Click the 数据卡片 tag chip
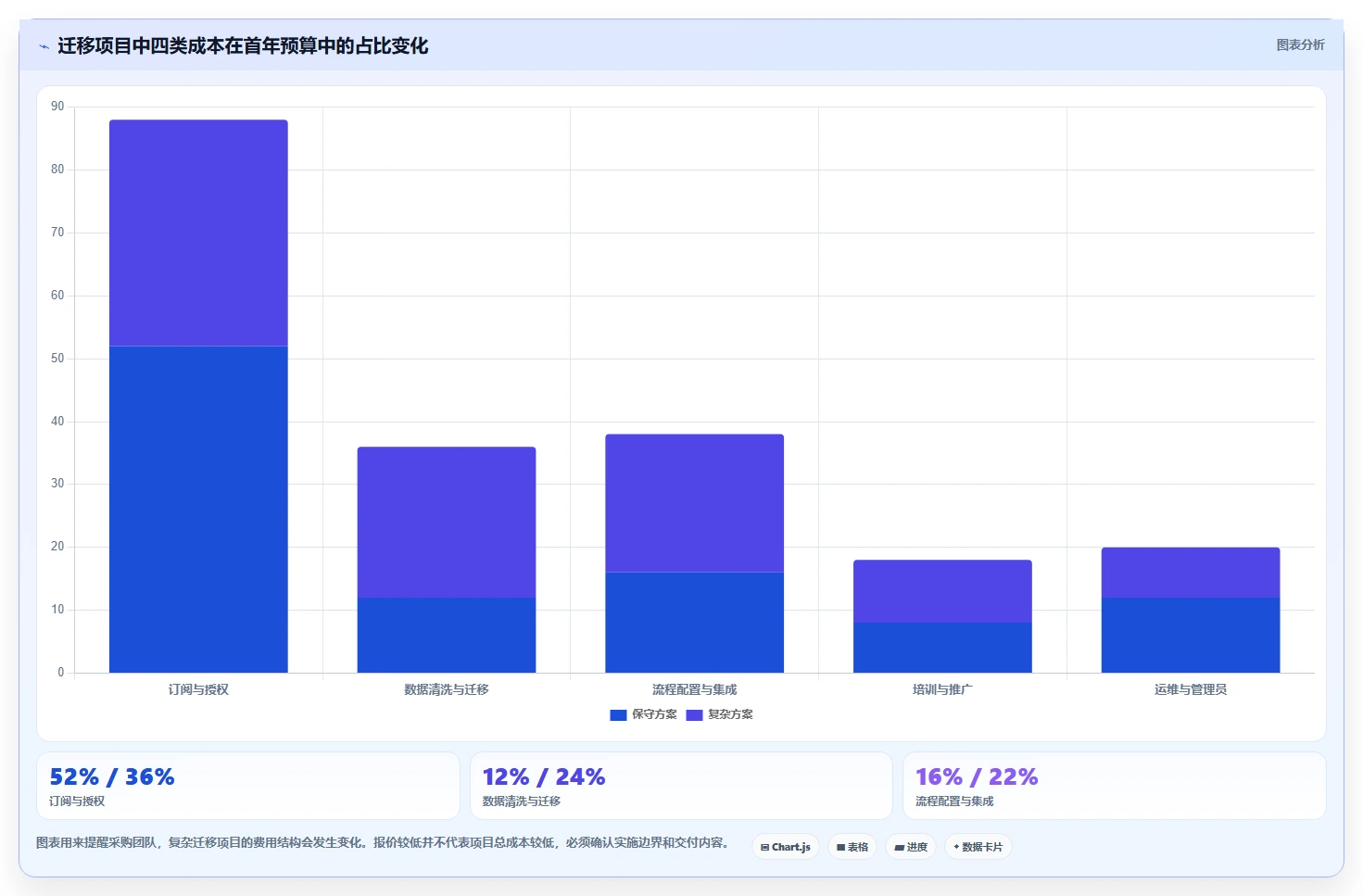 pyautogui.click(x=978, y=847)
